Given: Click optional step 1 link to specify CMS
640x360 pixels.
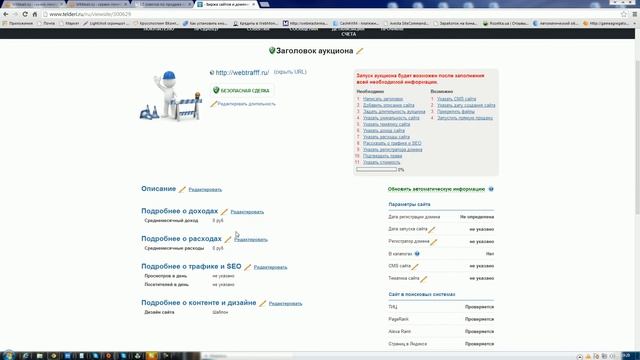Looking at the screenshot, I should (x=456, y=99).
